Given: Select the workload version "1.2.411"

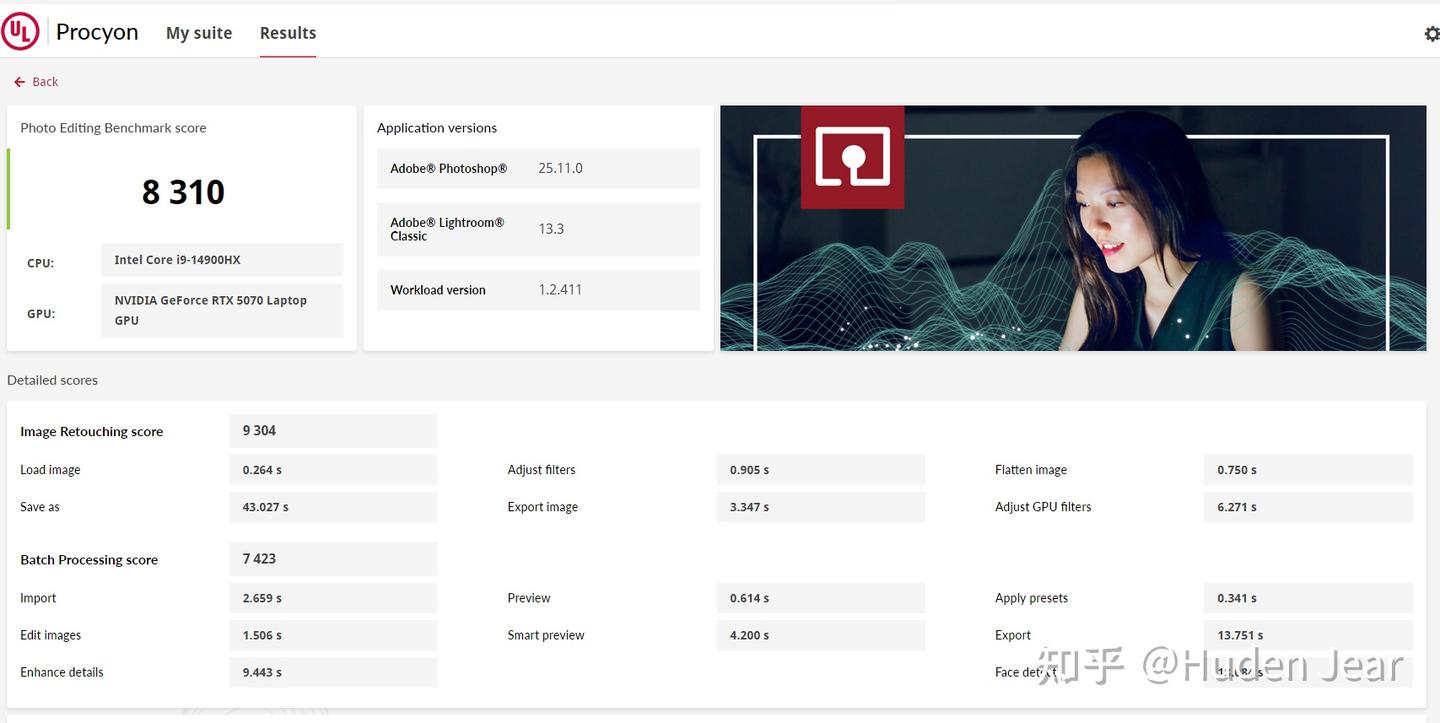Looking at the screenshot, I should pyautogui.click(x=560, y=290).
